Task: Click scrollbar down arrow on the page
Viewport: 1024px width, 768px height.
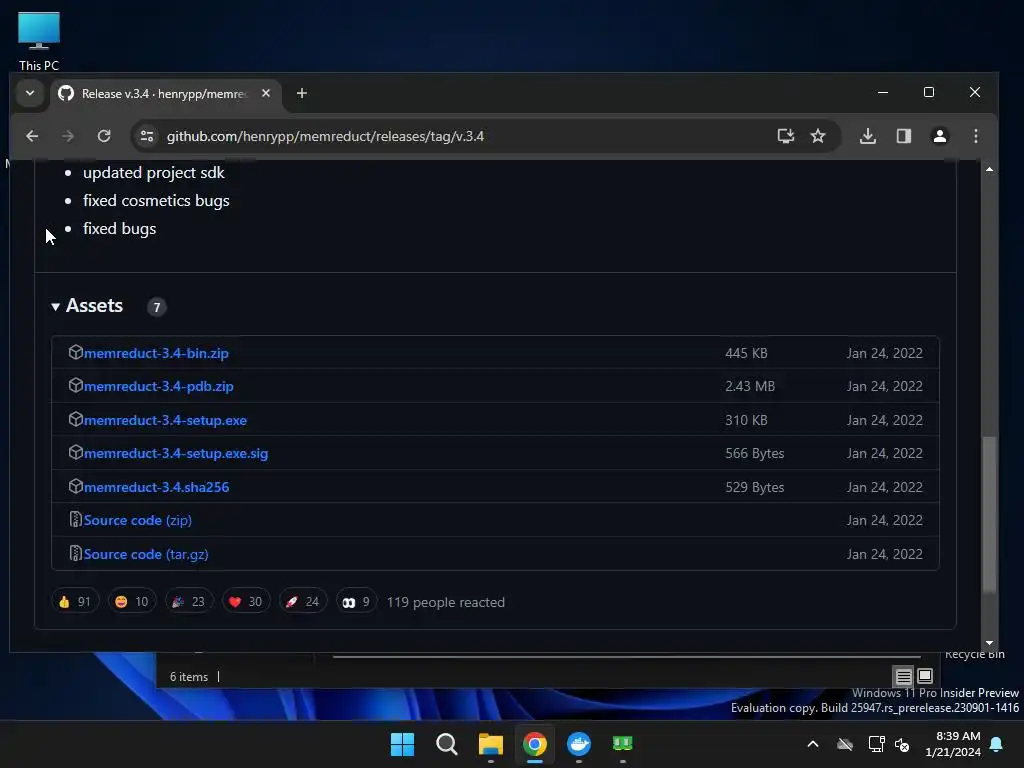Action: 989,643
